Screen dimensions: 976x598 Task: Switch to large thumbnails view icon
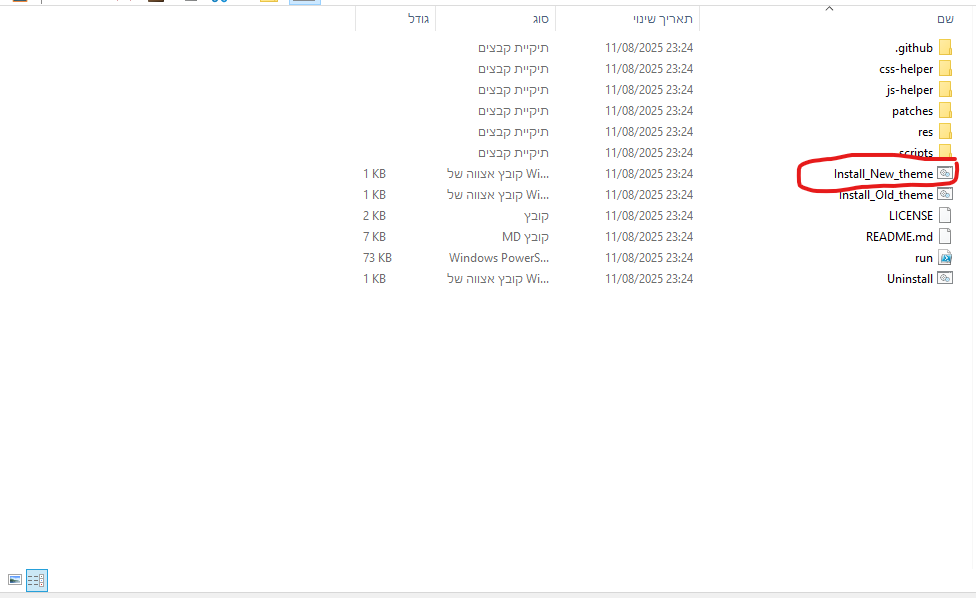pos(15,580)
